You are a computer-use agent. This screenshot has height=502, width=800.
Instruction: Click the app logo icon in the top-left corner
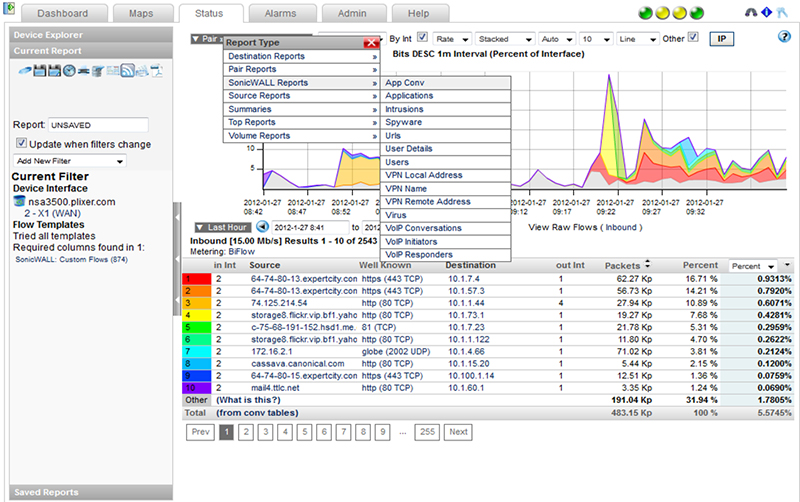[x=9, y=9]
